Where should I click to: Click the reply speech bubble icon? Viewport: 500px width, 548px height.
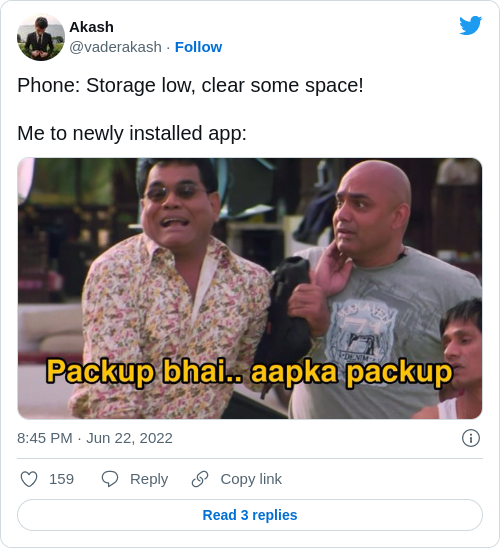pyautogui.click(x=110, y=479)
